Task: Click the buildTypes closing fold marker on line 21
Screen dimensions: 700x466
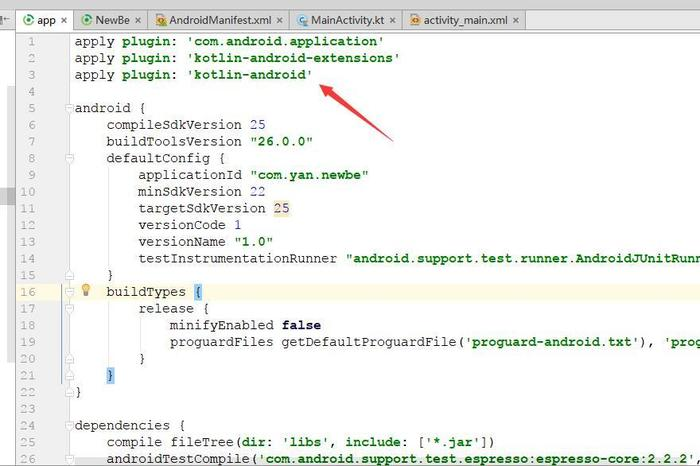Action: pyautogui.click(x=69, y=375)
